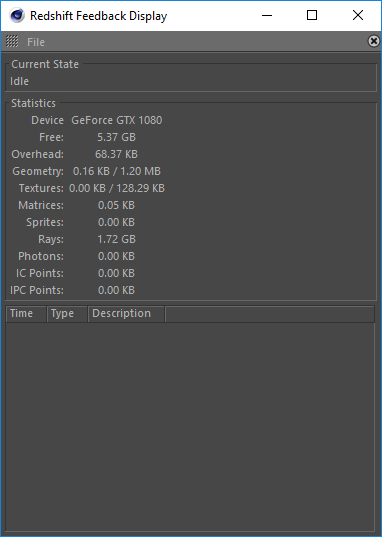Click the Cinema 4D title bar logo
382x537 pixels.
(17, 16)
